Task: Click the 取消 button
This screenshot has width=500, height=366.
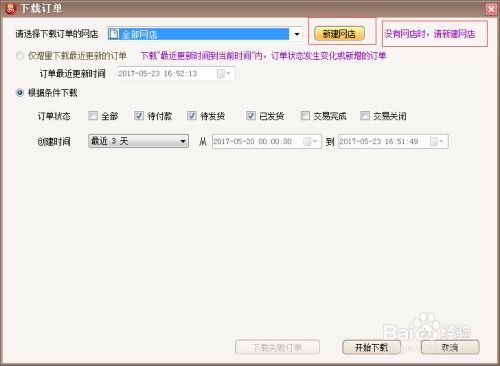Action: [x=450, y=347]
